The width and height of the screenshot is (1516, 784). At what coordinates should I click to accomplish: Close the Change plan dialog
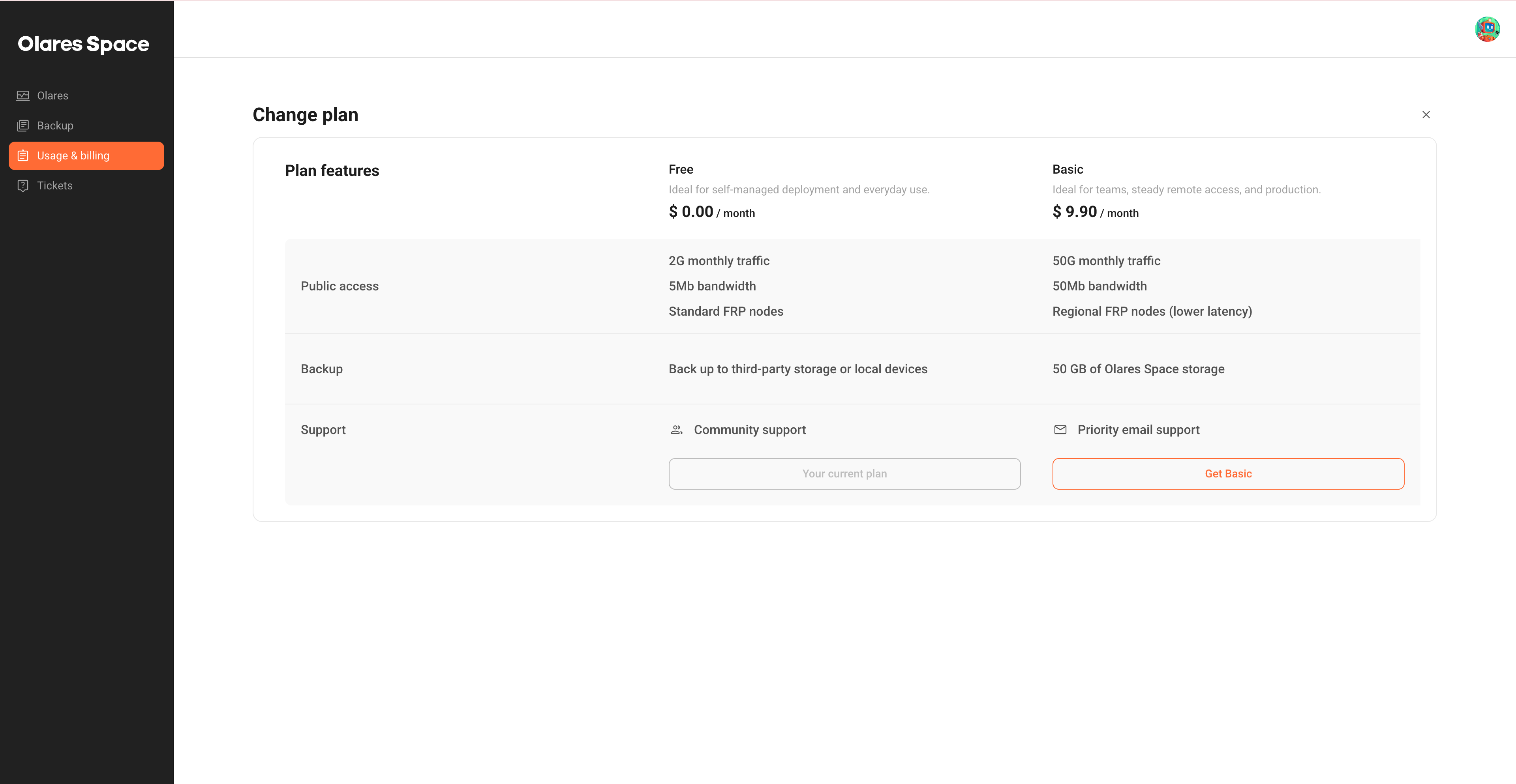click(1425, 115)
